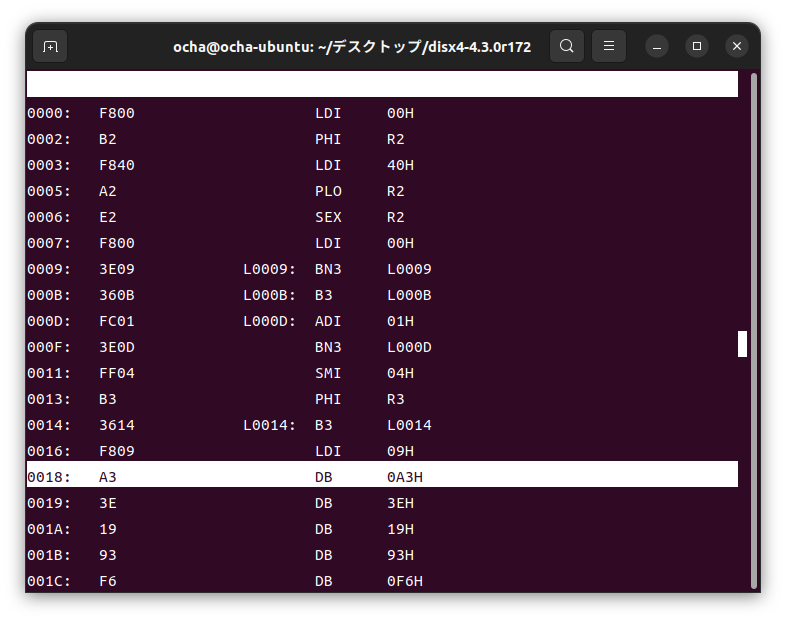786x621 pixels.
Task: Click the L0009: label
Action: [x=269, y=269]
